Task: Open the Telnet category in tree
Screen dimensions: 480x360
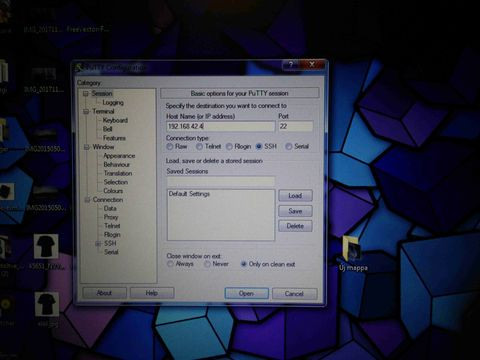Action: coord(112,226)
